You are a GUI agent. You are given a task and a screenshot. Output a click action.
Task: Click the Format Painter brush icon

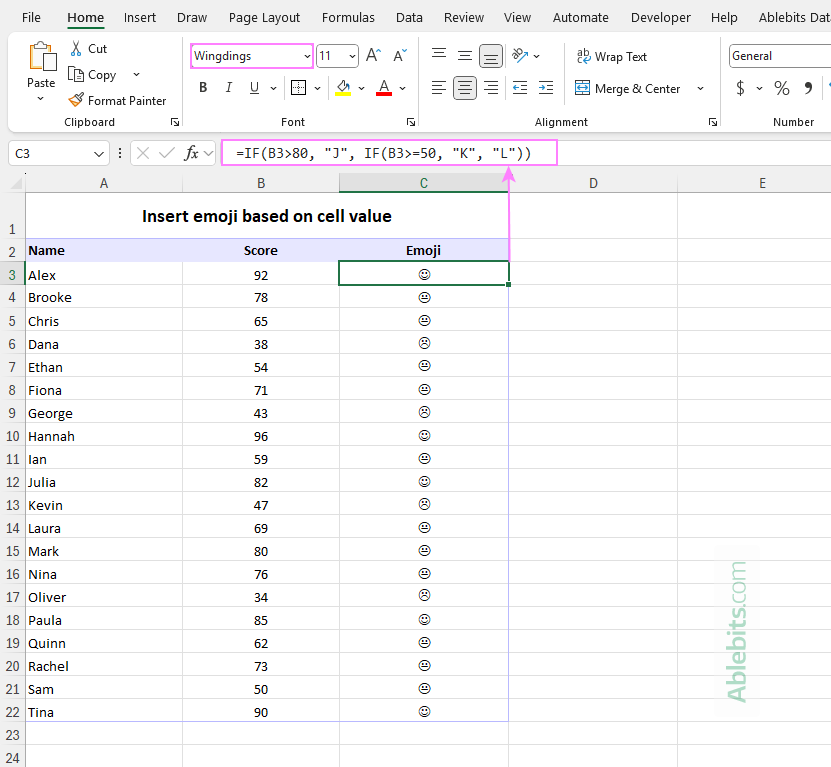76,100
